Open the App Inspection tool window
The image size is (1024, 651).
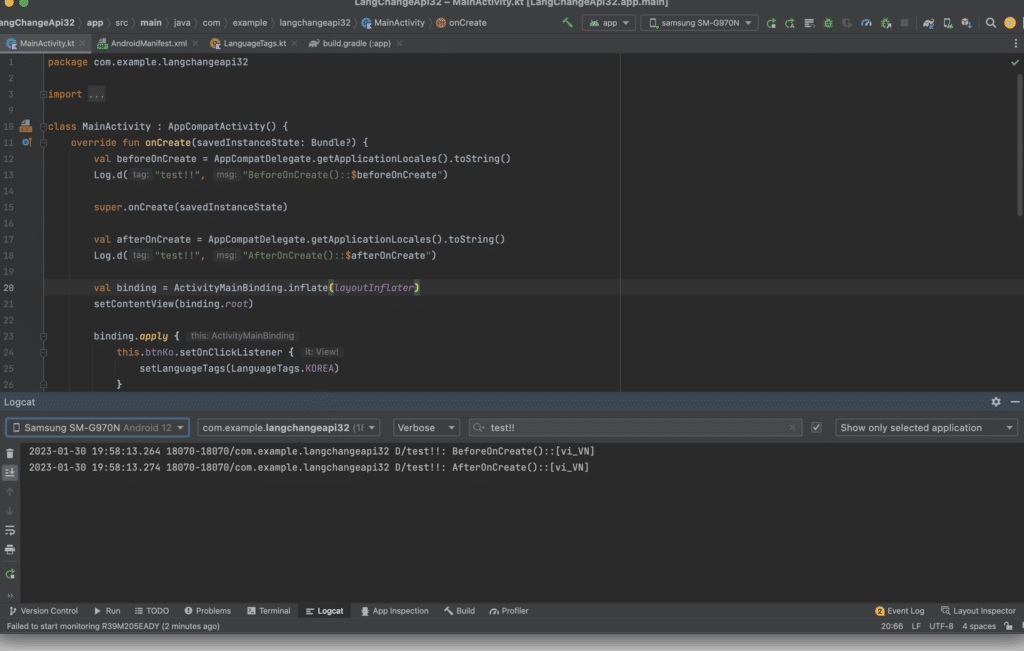(x=394, y=611)
